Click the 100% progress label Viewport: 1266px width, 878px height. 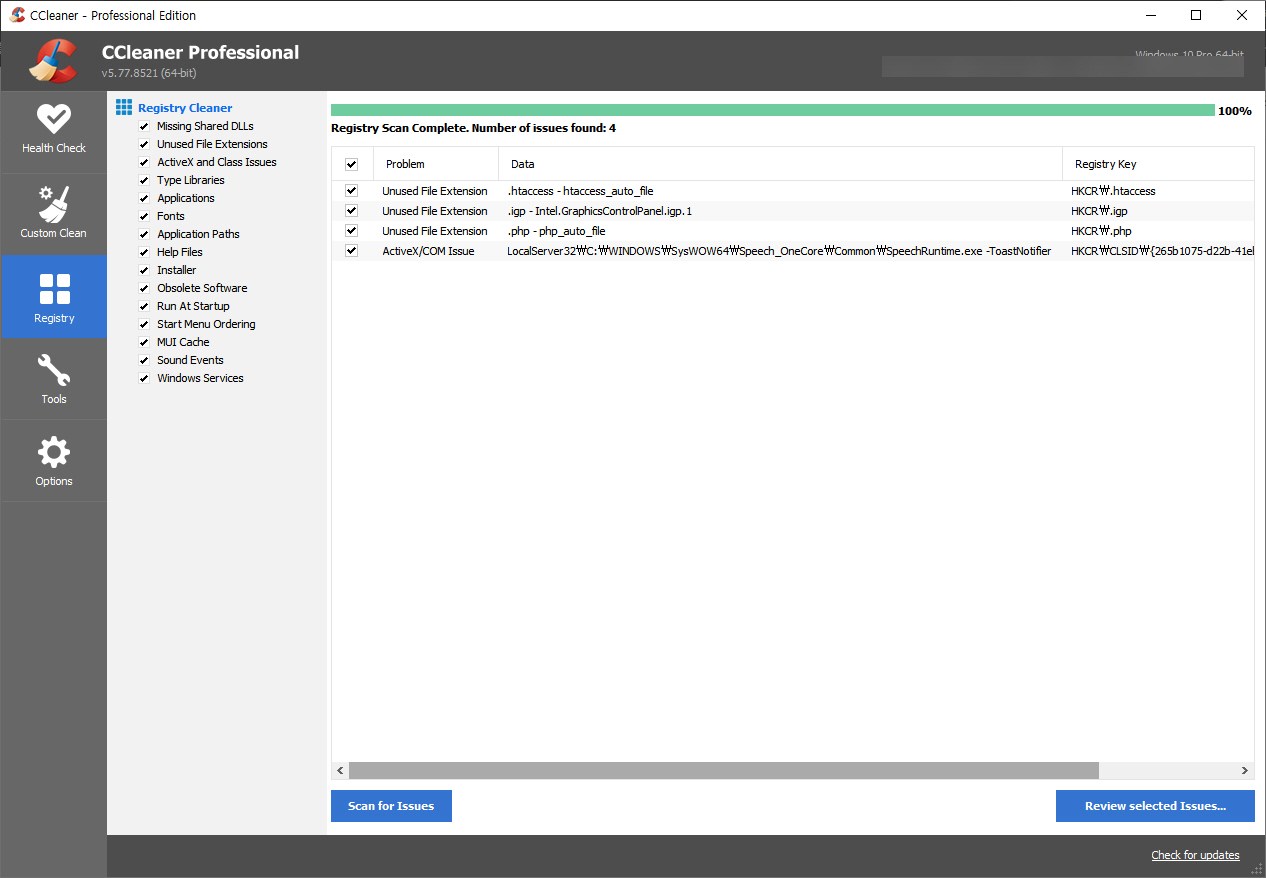coord(1235,111)
